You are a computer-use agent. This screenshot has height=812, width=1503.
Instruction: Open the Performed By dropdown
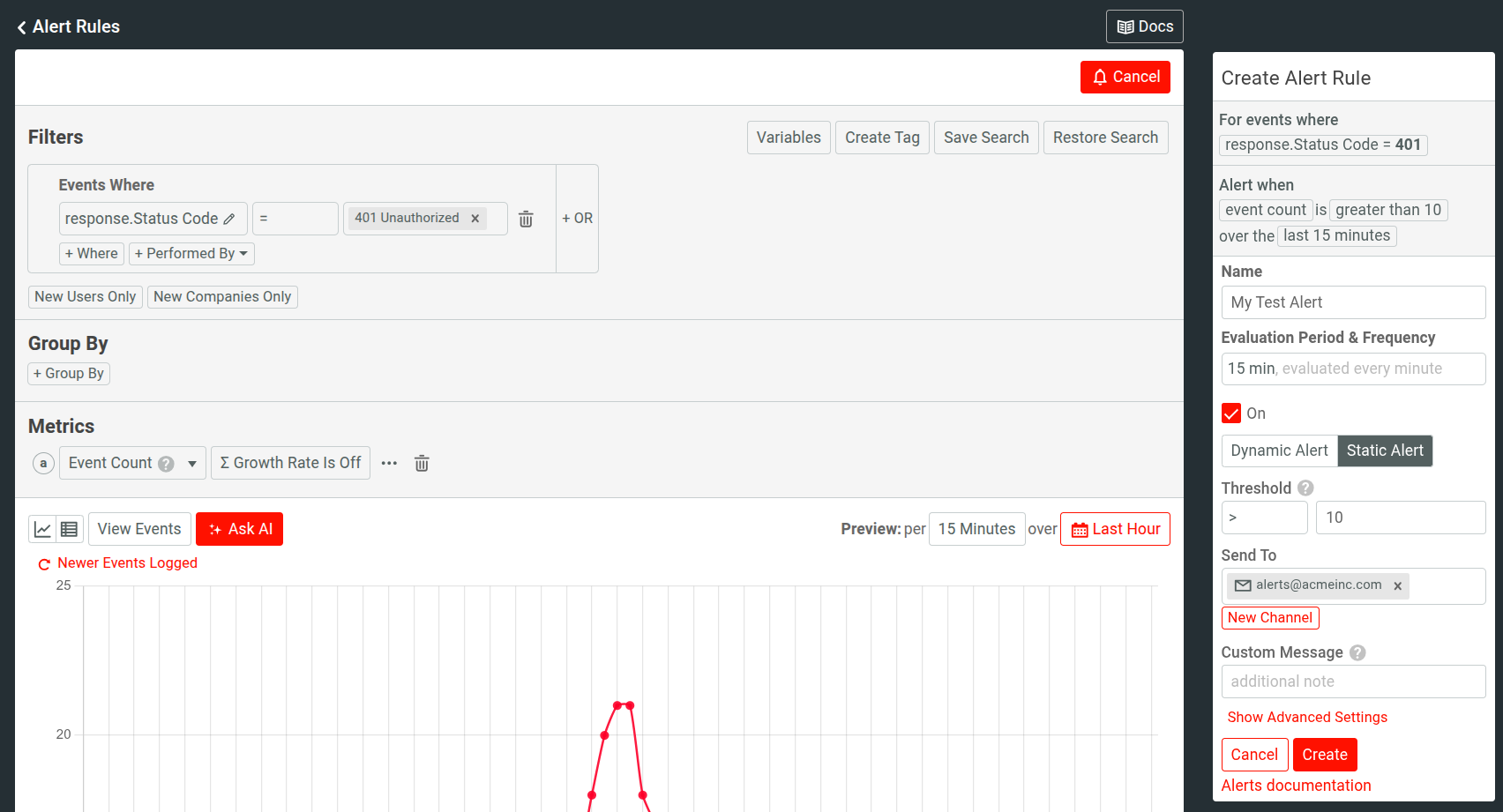(x=191, y=254)
